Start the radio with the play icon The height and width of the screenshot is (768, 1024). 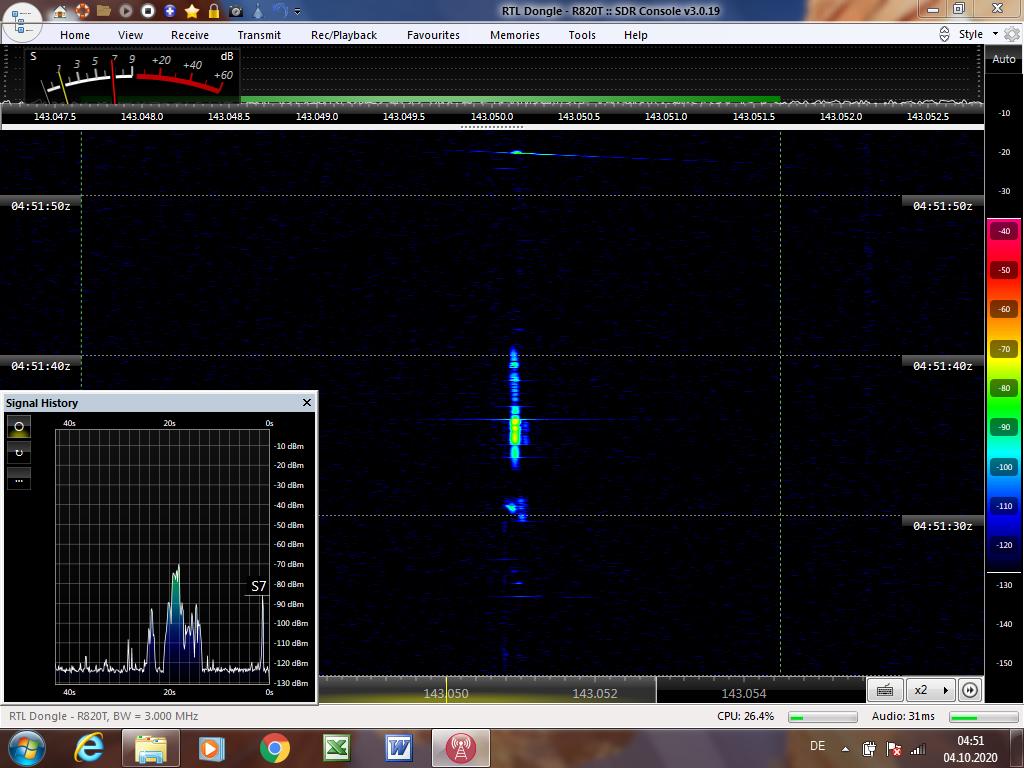(x=126, y=11)
